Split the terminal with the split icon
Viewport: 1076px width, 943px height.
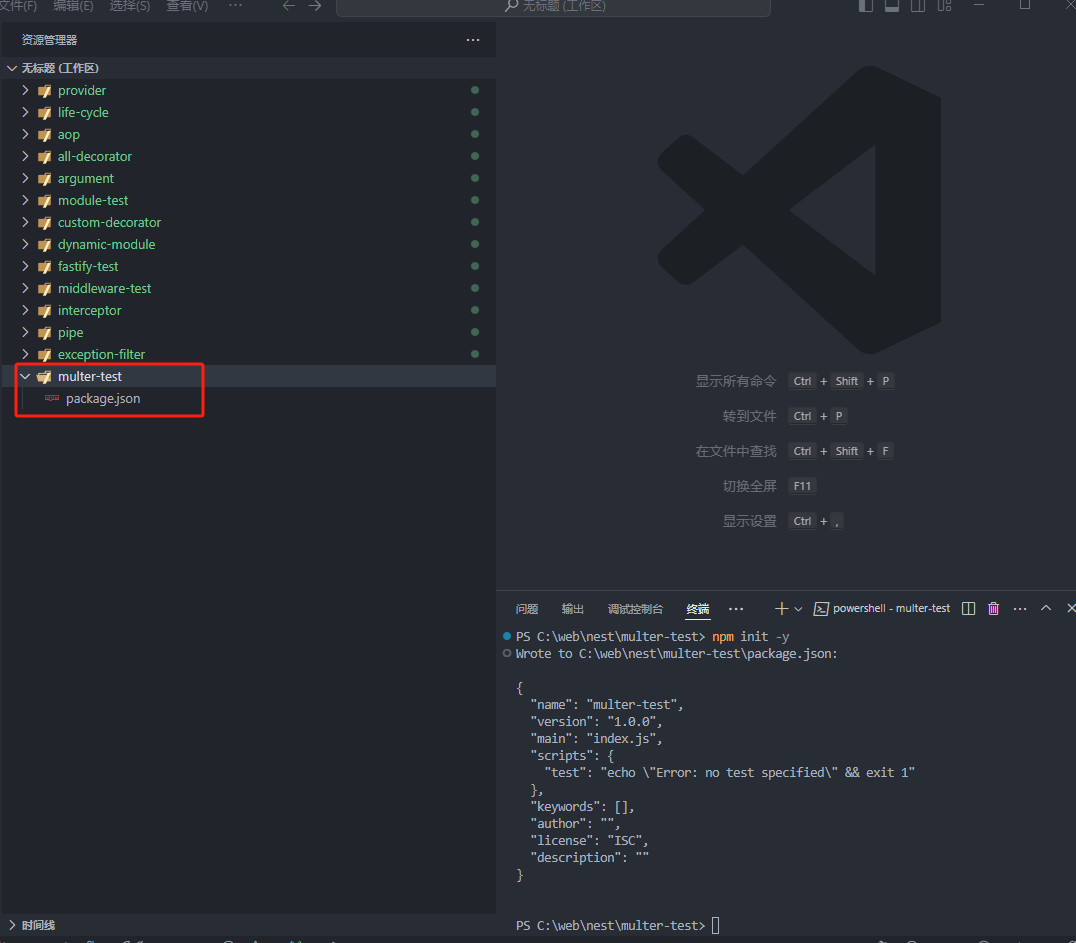pyautogui.click(x=968, y=609)
